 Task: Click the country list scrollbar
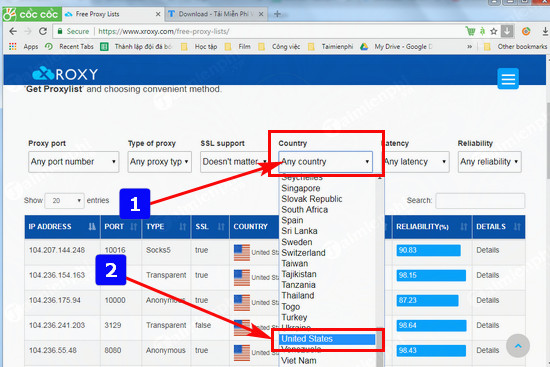380,270
